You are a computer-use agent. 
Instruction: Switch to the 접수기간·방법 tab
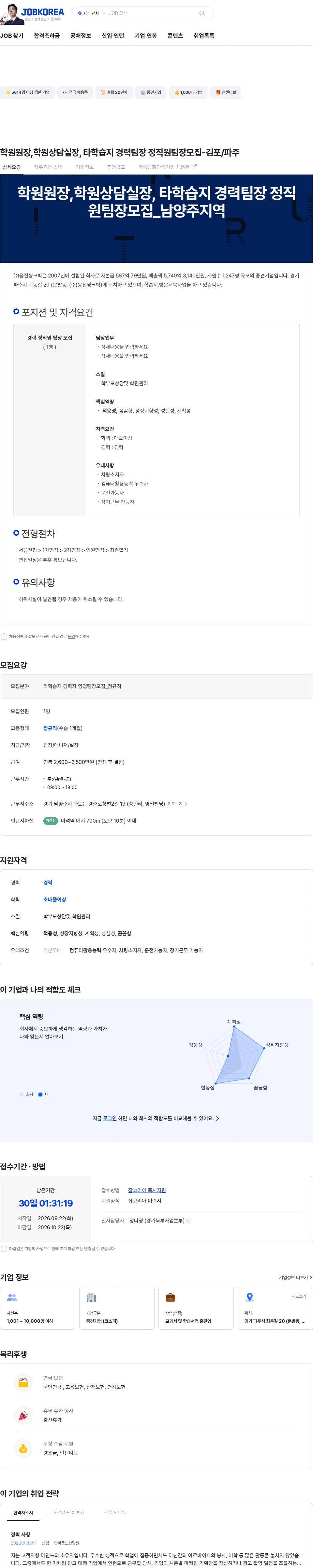click(48, 167)
